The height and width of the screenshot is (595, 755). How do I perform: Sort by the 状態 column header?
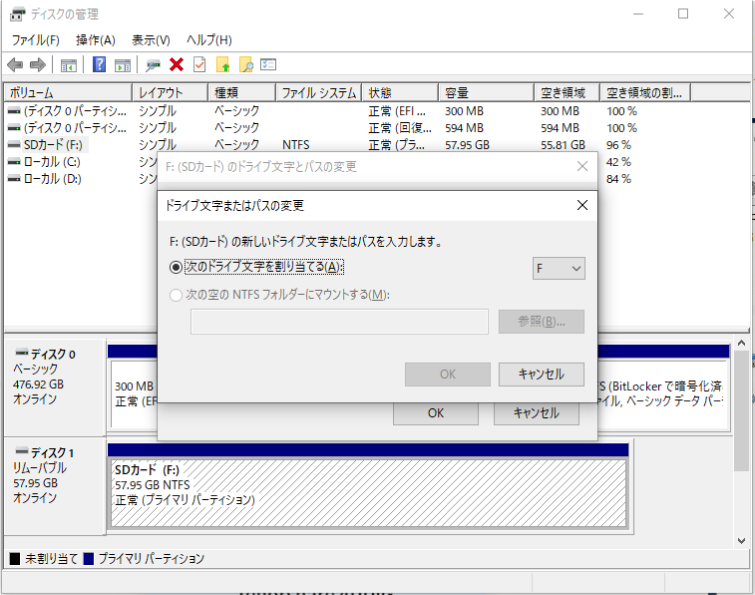[x=400, y=92]
